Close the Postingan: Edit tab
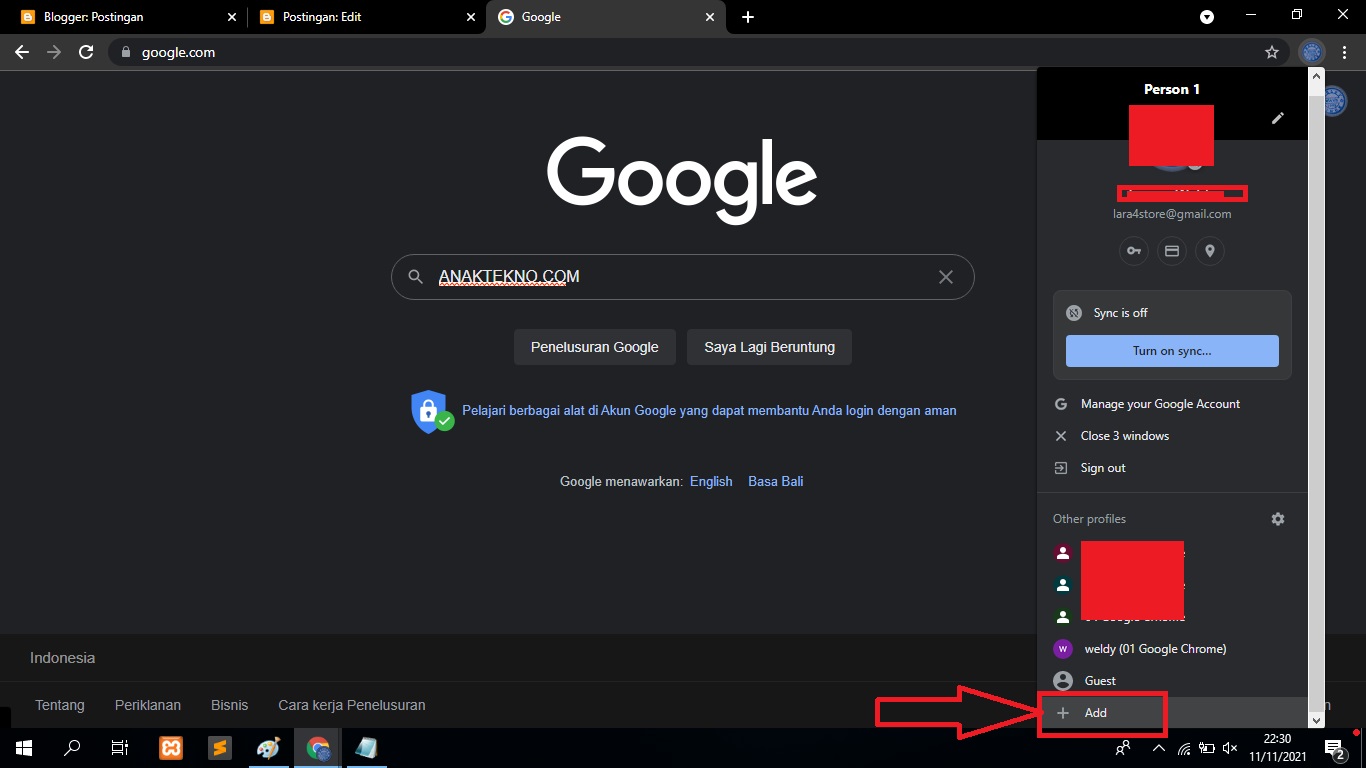This screenshot has height=768, width=1366. tap(472, 17)
